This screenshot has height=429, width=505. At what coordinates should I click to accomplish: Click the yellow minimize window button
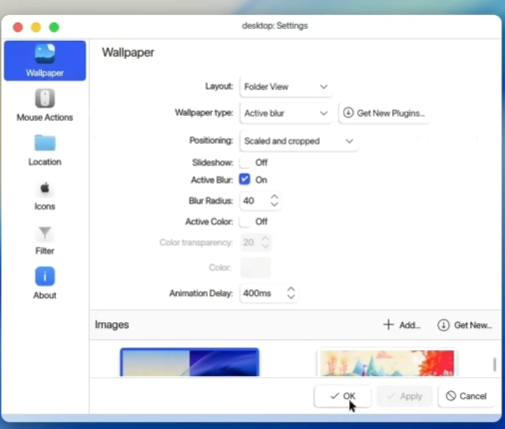(36, 27)
